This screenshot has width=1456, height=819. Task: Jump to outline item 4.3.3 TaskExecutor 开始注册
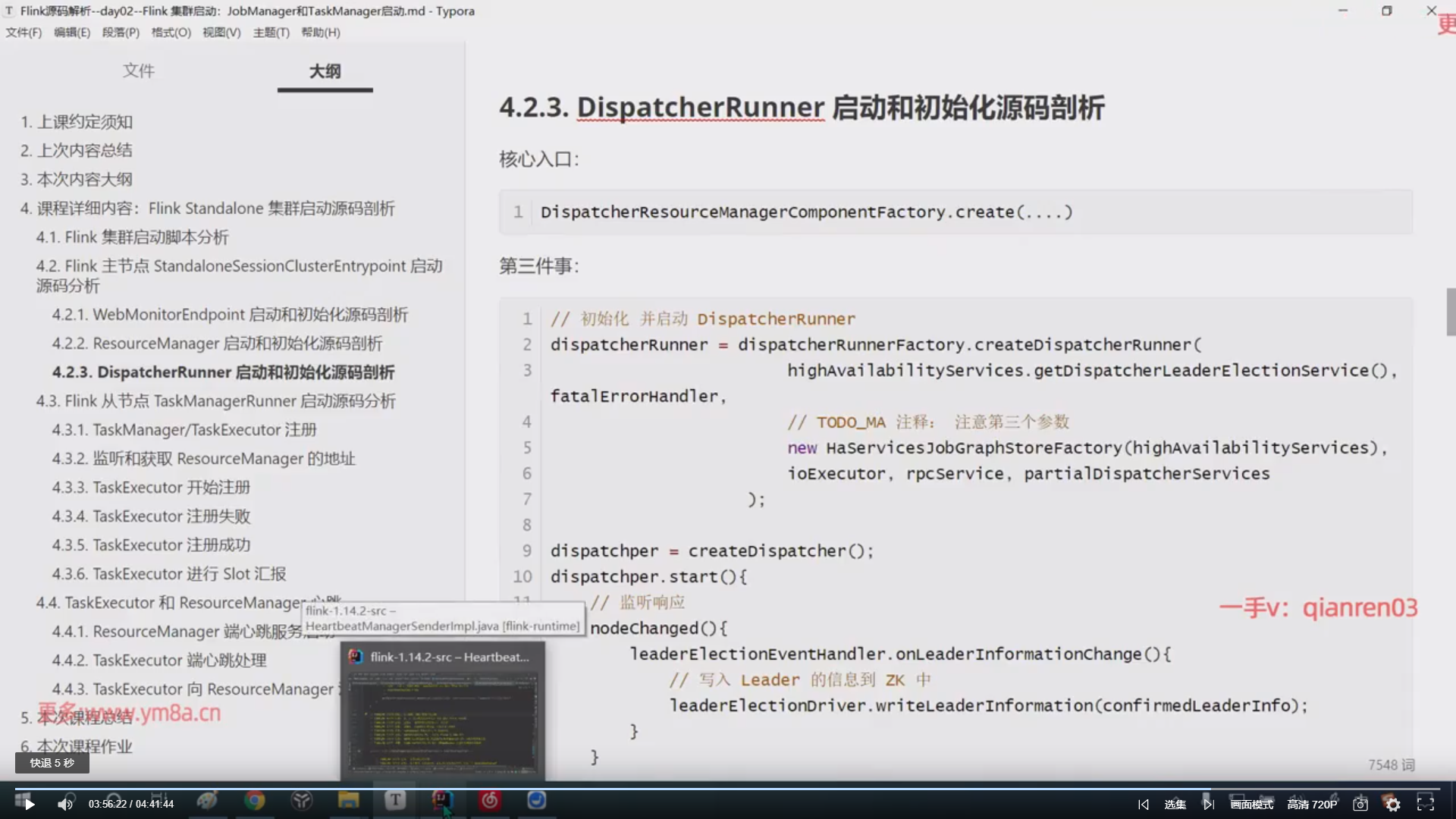click(x=151, y=488)
